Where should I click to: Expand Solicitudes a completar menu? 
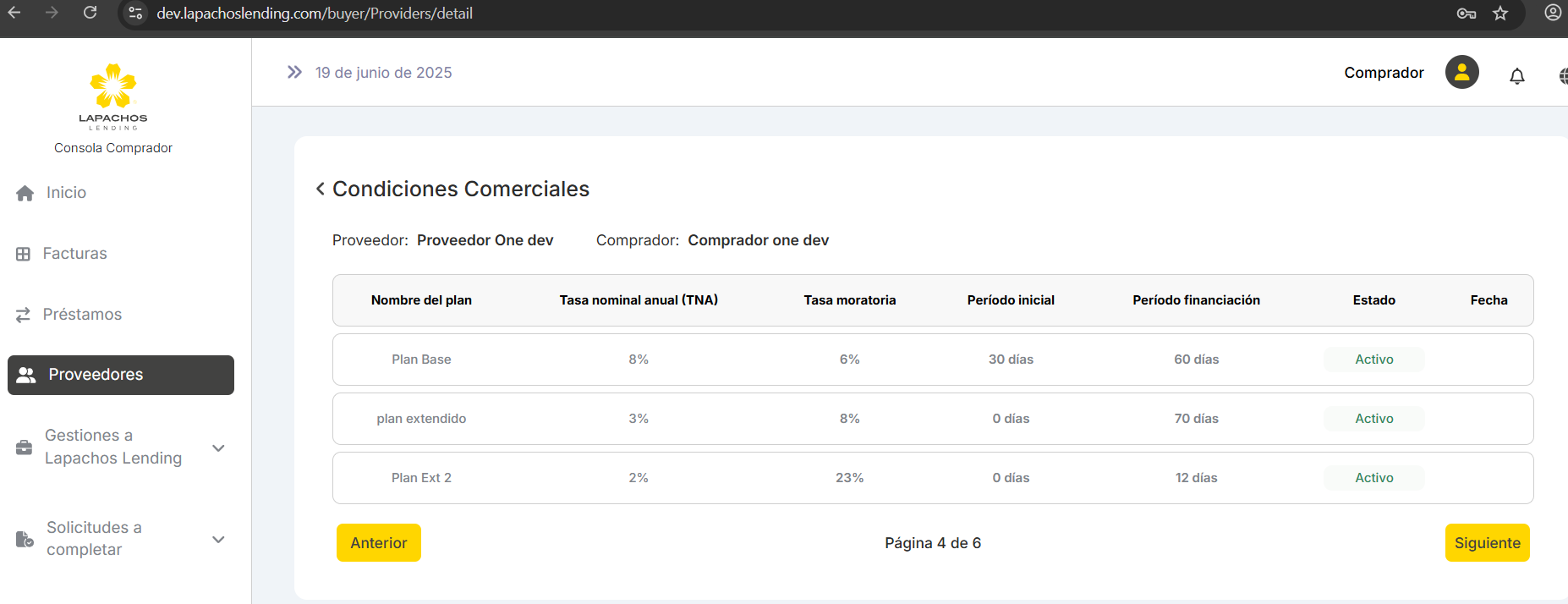coord(218,539)
